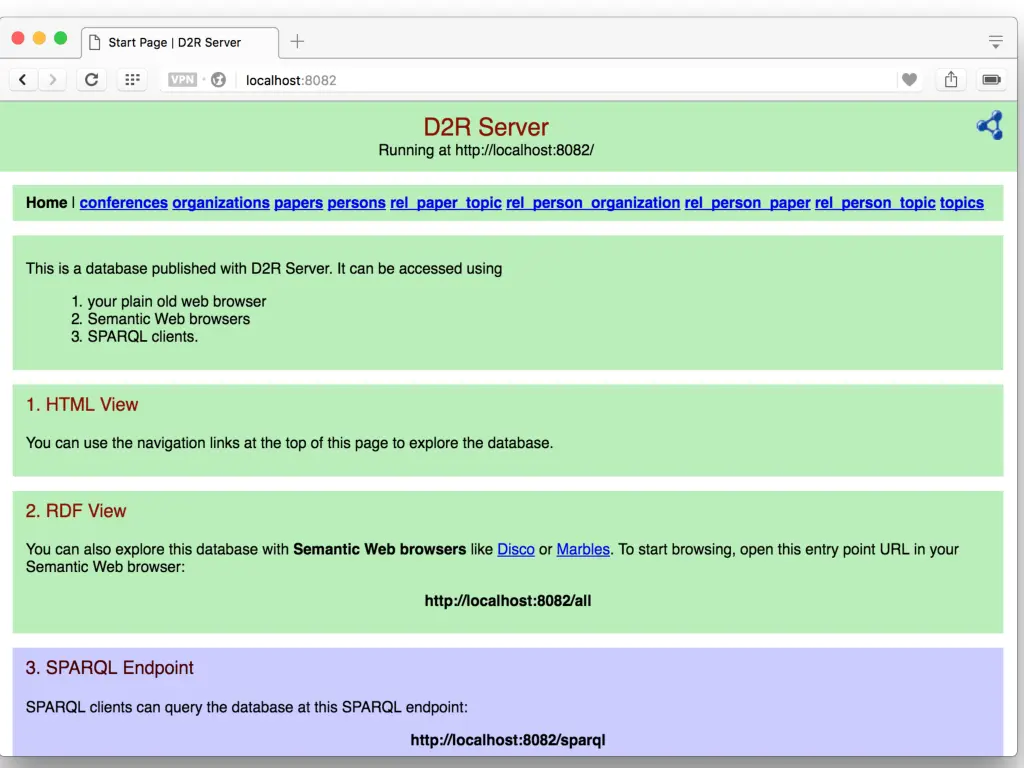This screenshot has width=1024, height=768.
Task: Open the topics navigation link
Action: click(961, 202)
